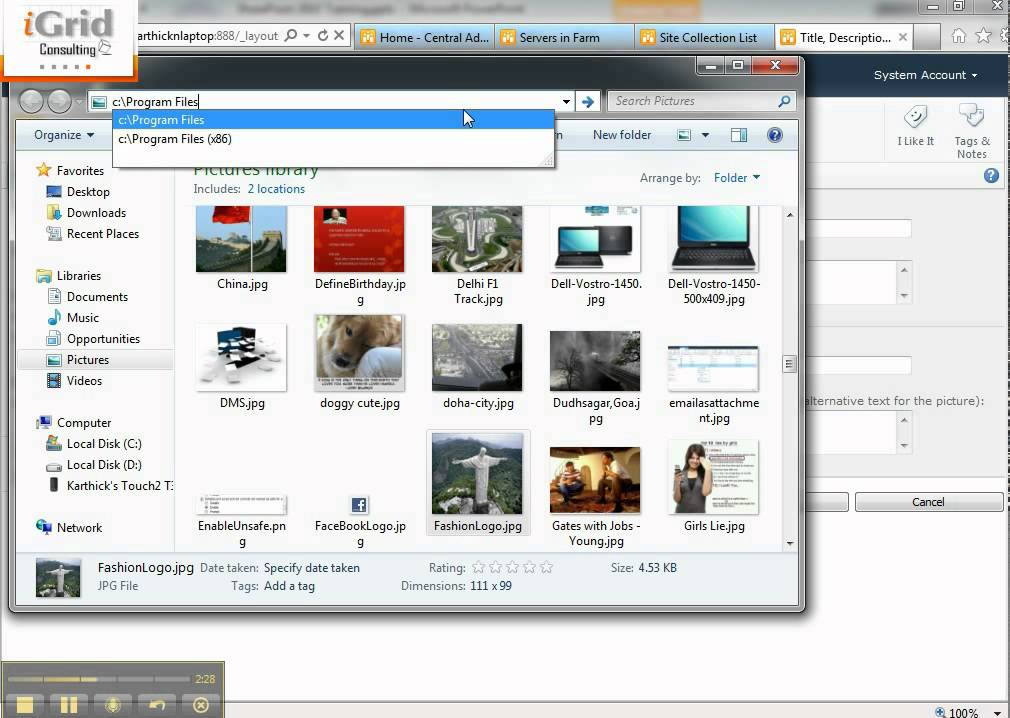Select the c:\Program Files (x86) suggestion
The image size is (1010, 718).
pos(333,139)
